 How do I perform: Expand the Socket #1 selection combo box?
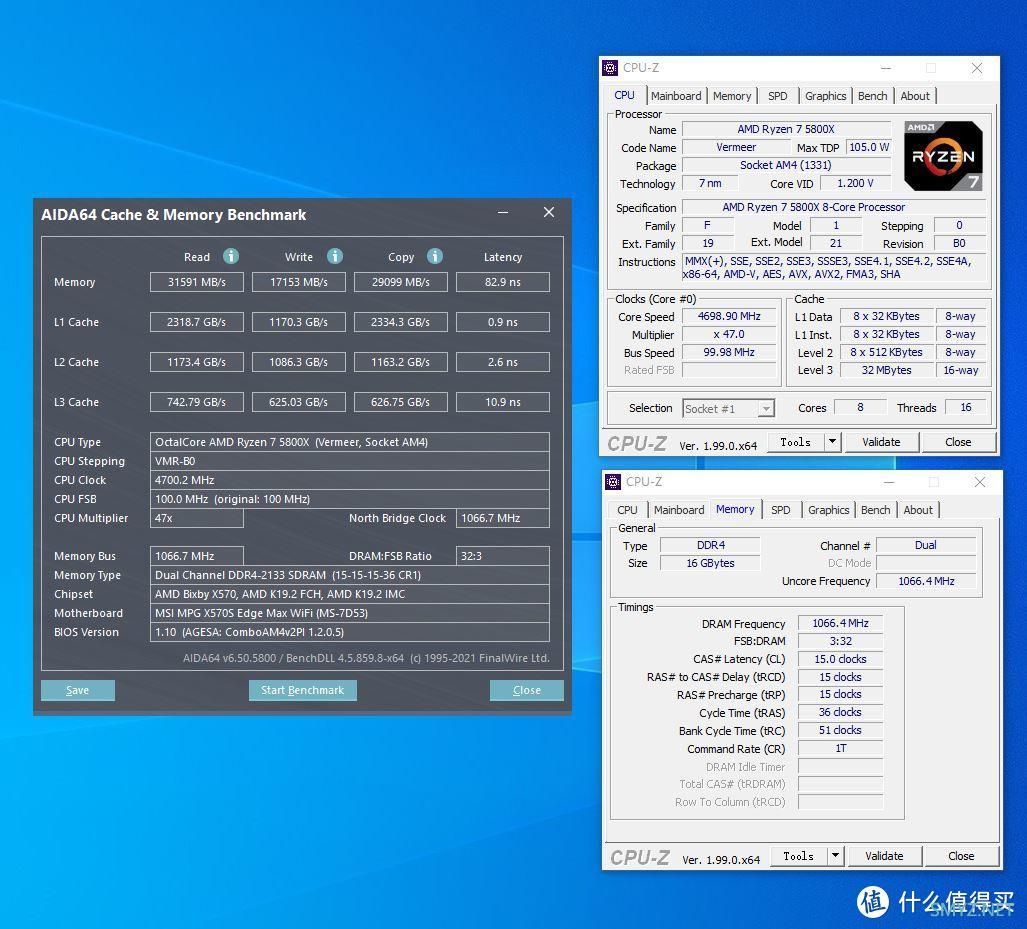click(x=728, y=408)
